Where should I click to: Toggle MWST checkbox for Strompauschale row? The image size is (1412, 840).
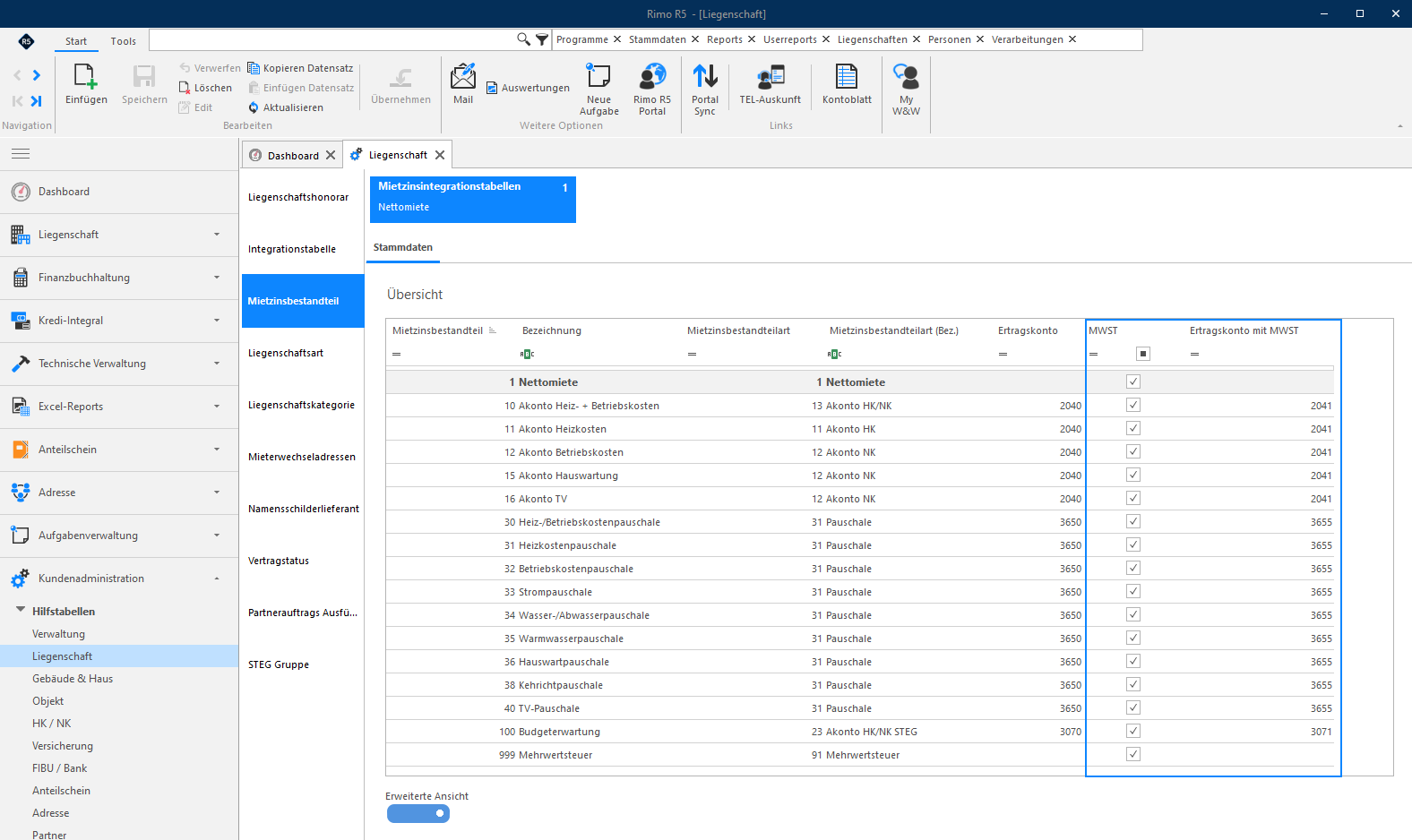1133,592
